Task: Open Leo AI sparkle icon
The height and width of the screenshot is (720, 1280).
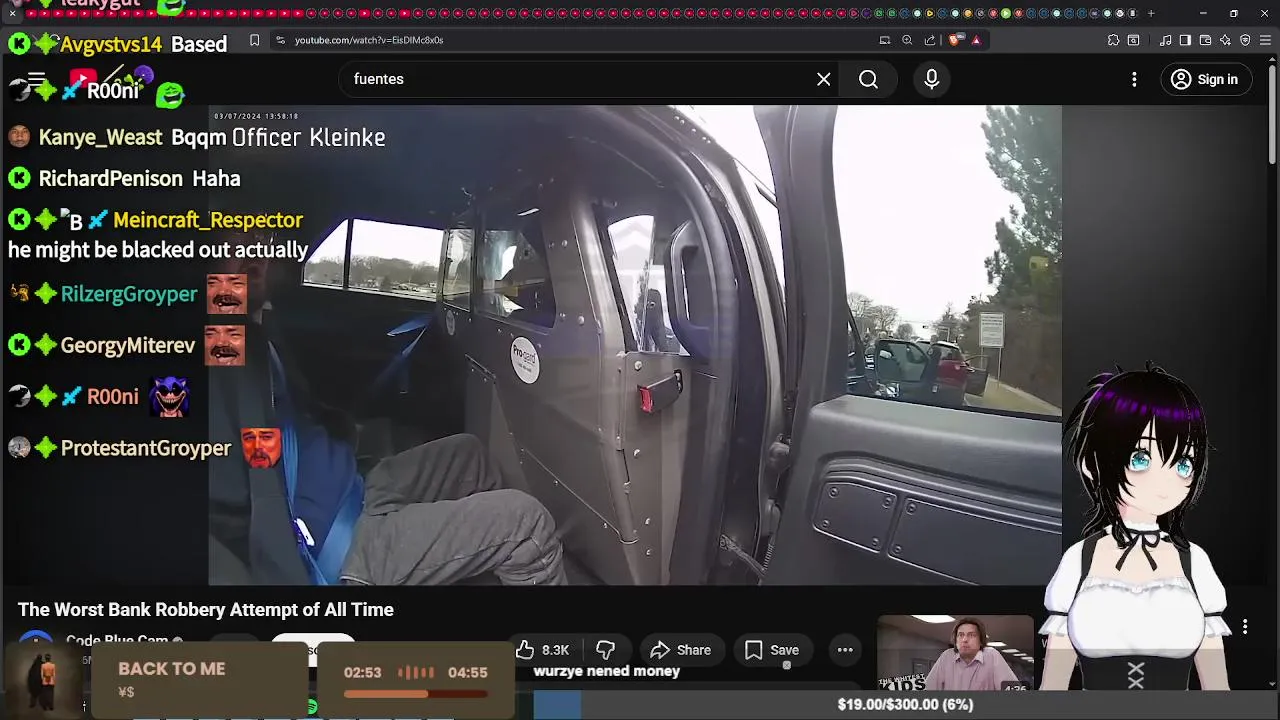Action: pyautogui.click(x=1225, y=40)
